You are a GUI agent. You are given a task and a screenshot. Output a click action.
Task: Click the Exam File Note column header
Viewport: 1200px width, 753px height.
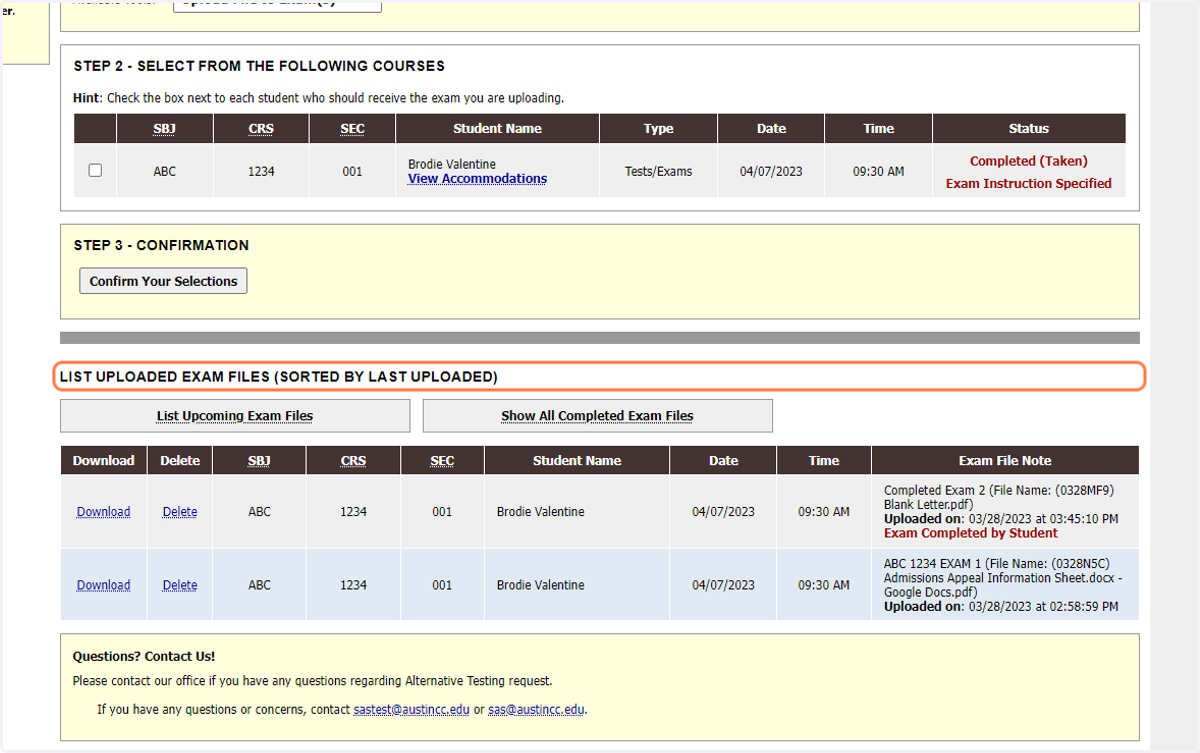tap(1005, 461)
